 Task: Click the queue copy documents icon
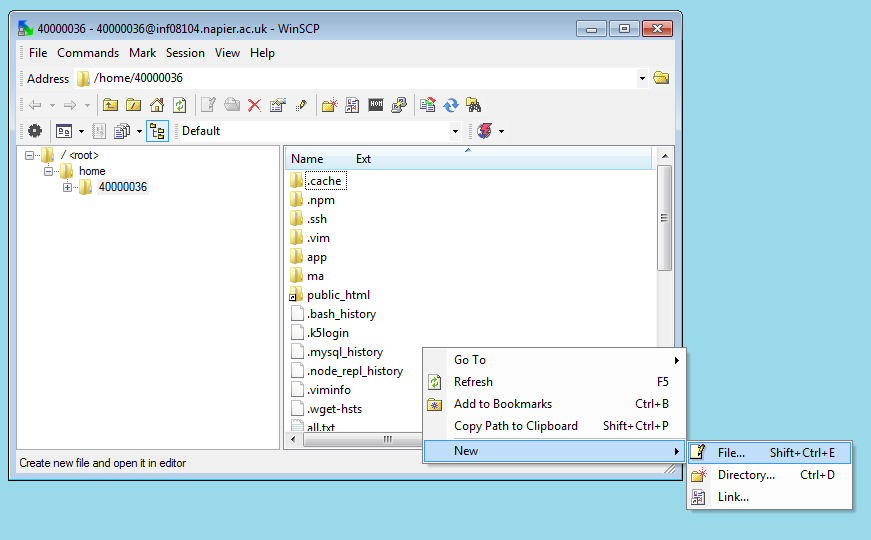coord(122,131)
